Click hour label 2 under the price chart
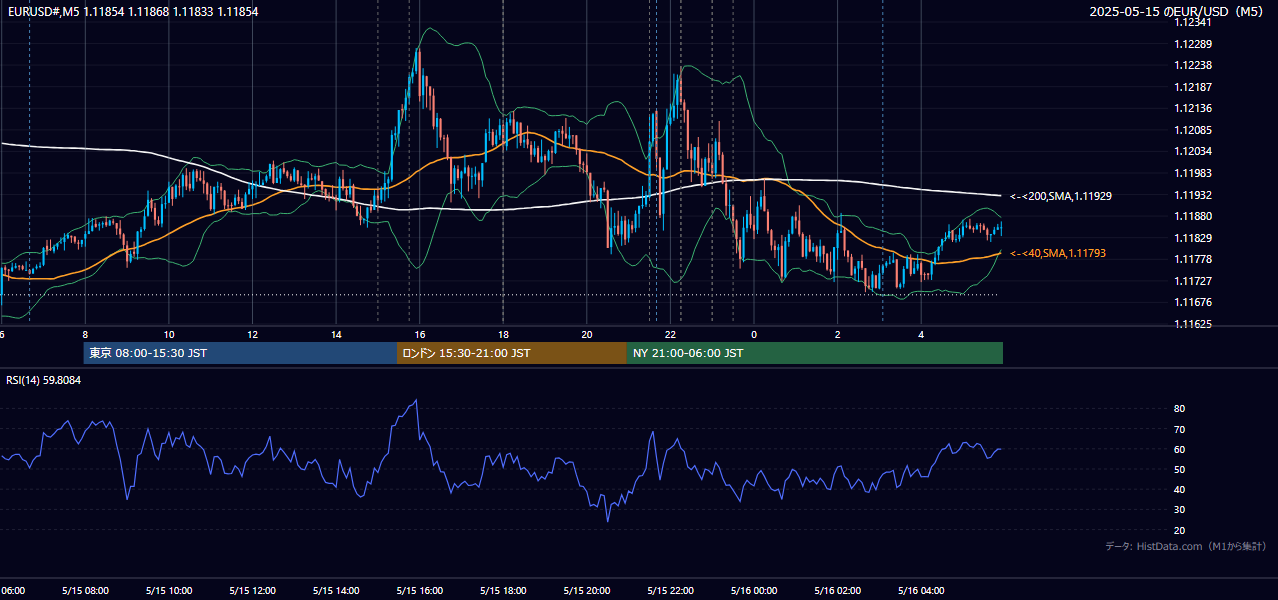The width and height of the screenshot is (1278, 600). coord(838,335)
